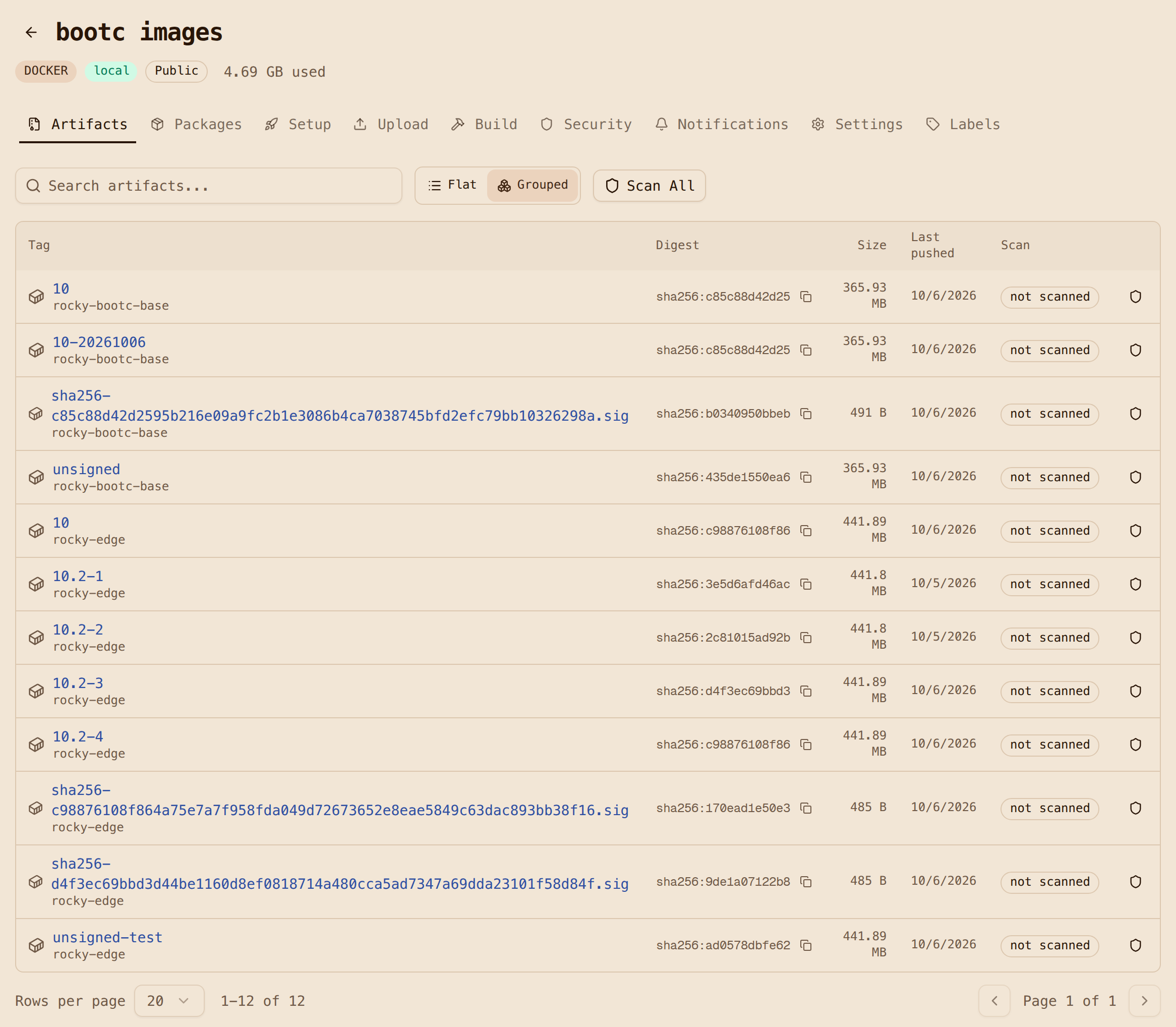Copy the sha256:b0340950bbeb digest
Image resolution: width=1176 pixels, height=1027 pixels.
(x=806, y=414)
